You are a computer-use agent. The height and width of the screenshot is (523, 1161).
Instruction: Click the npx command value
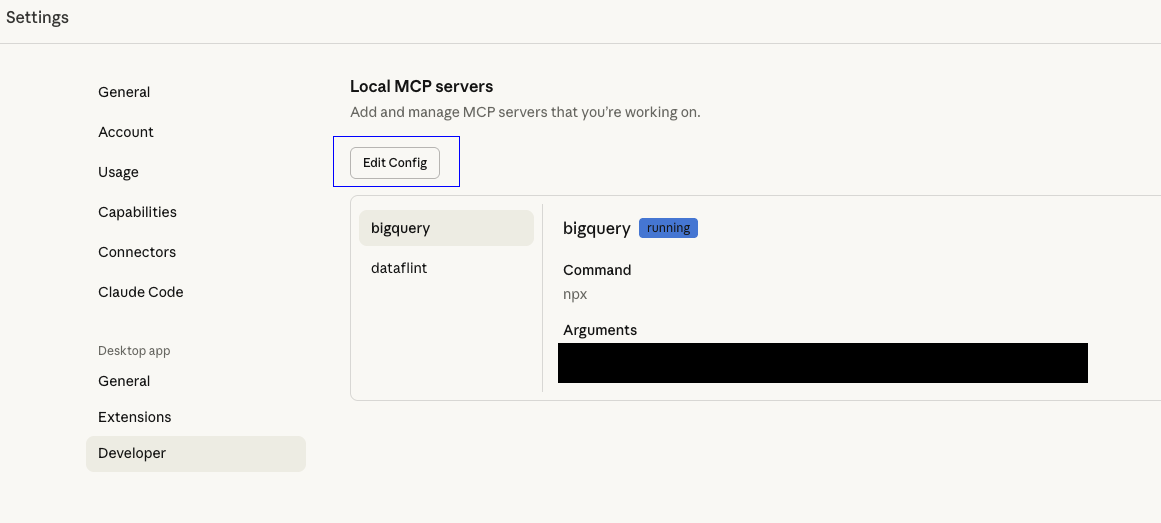point(574,296)
